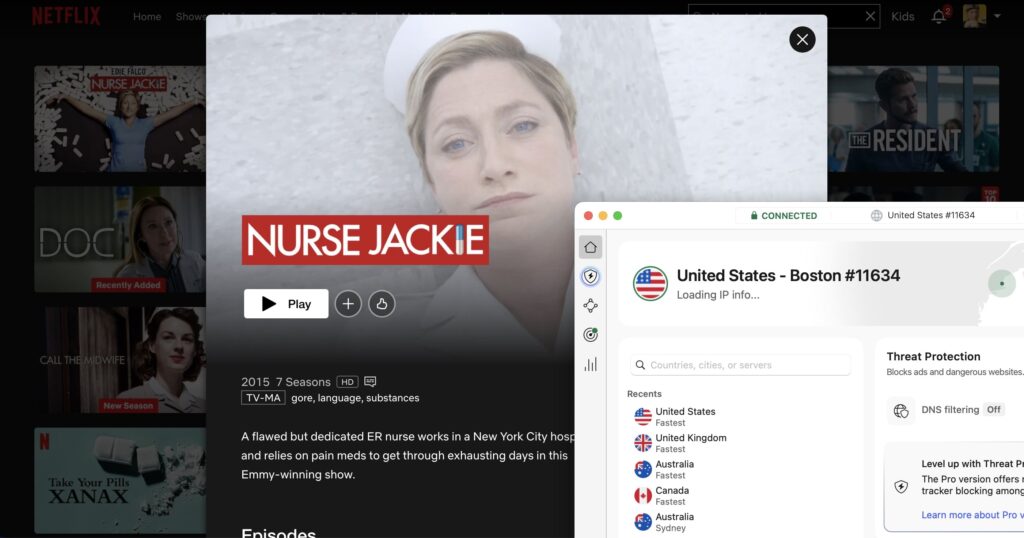Follow the Learn more about Pro link
The height and width of the screenshot is (538, 1024).
(x=971, y=515)
